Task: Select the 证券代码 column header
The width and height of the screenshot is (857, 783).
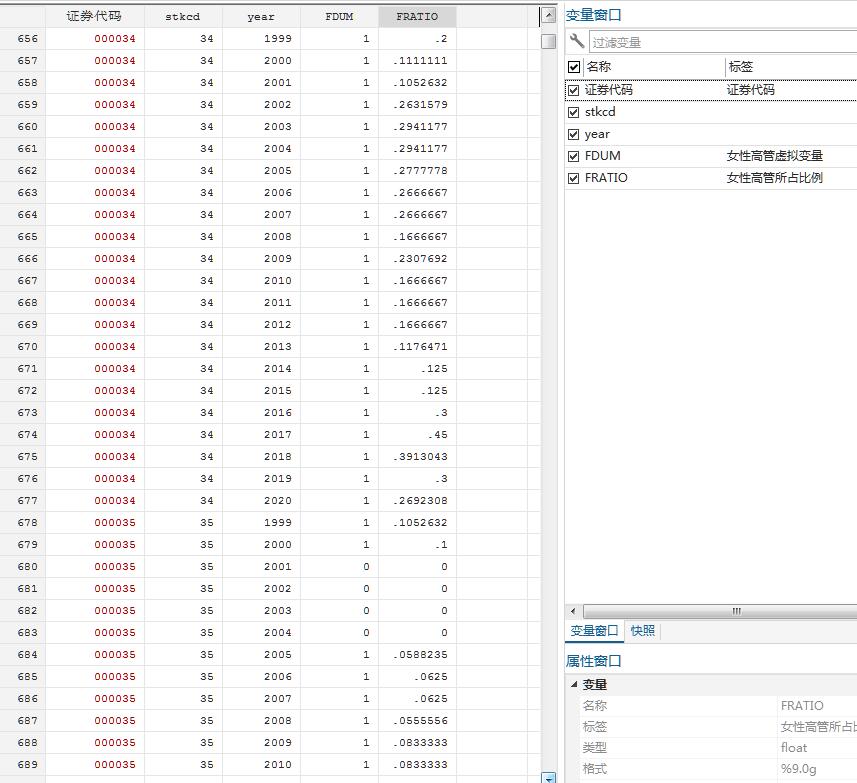Action: (x=95, y=16)
